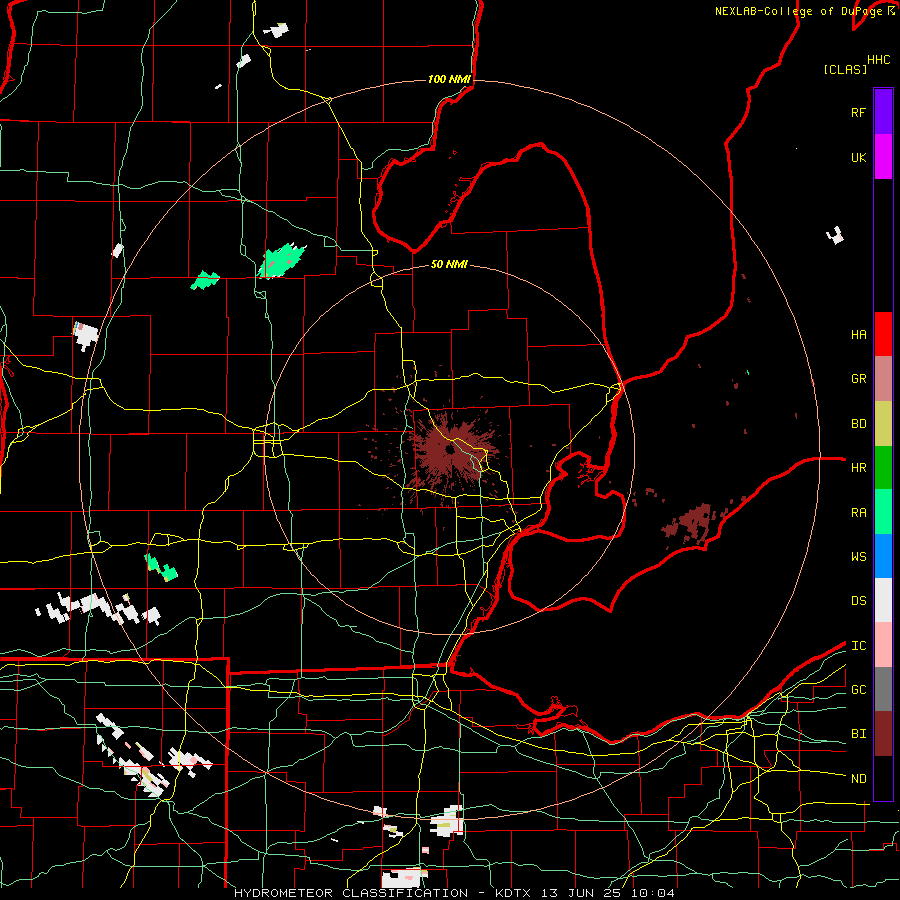
Task: Click the BI brown legend swatch
Action: 883,734
